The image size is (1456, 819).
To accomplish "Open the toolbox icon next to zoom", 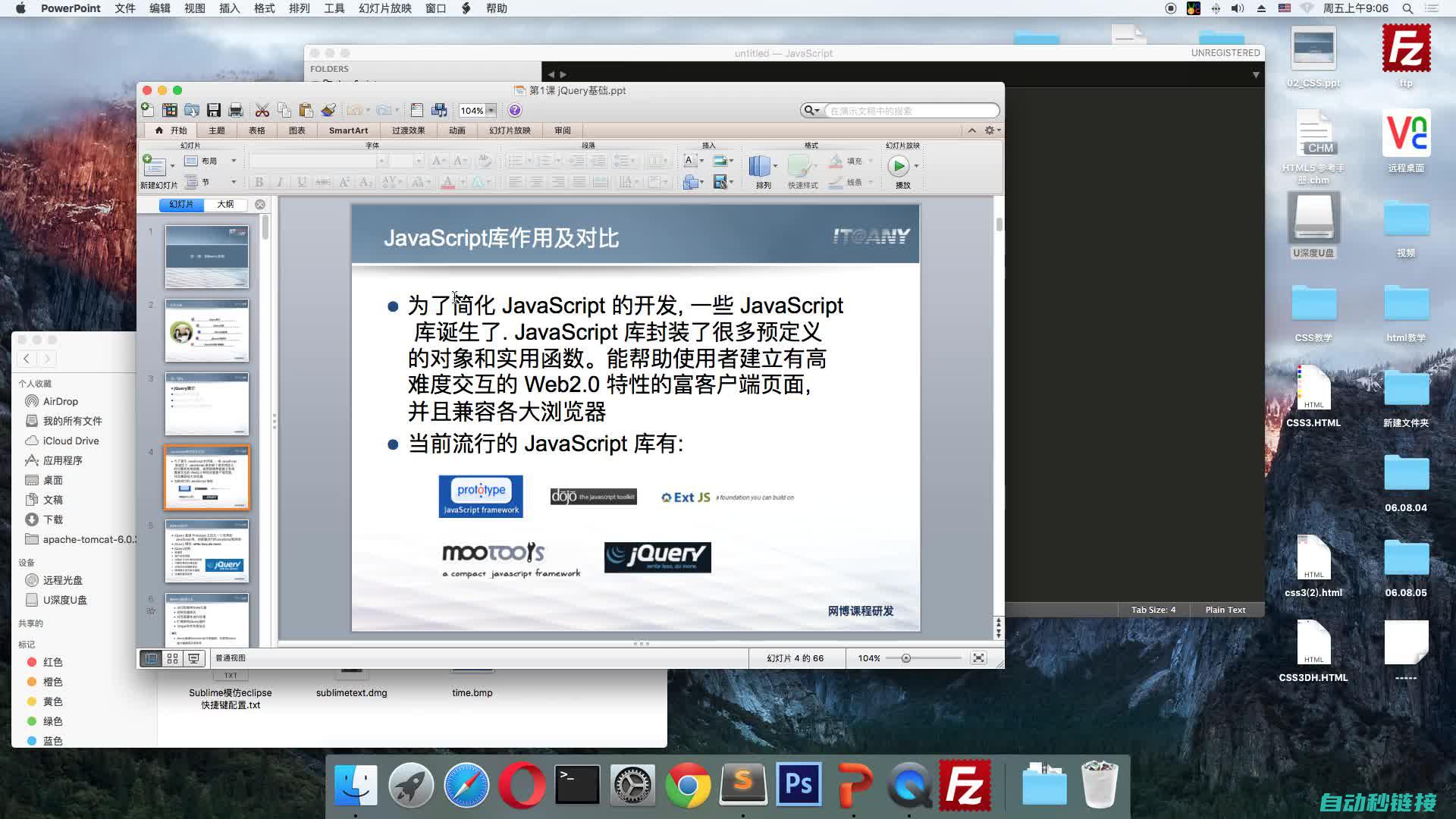I will (x=416, y=110).
